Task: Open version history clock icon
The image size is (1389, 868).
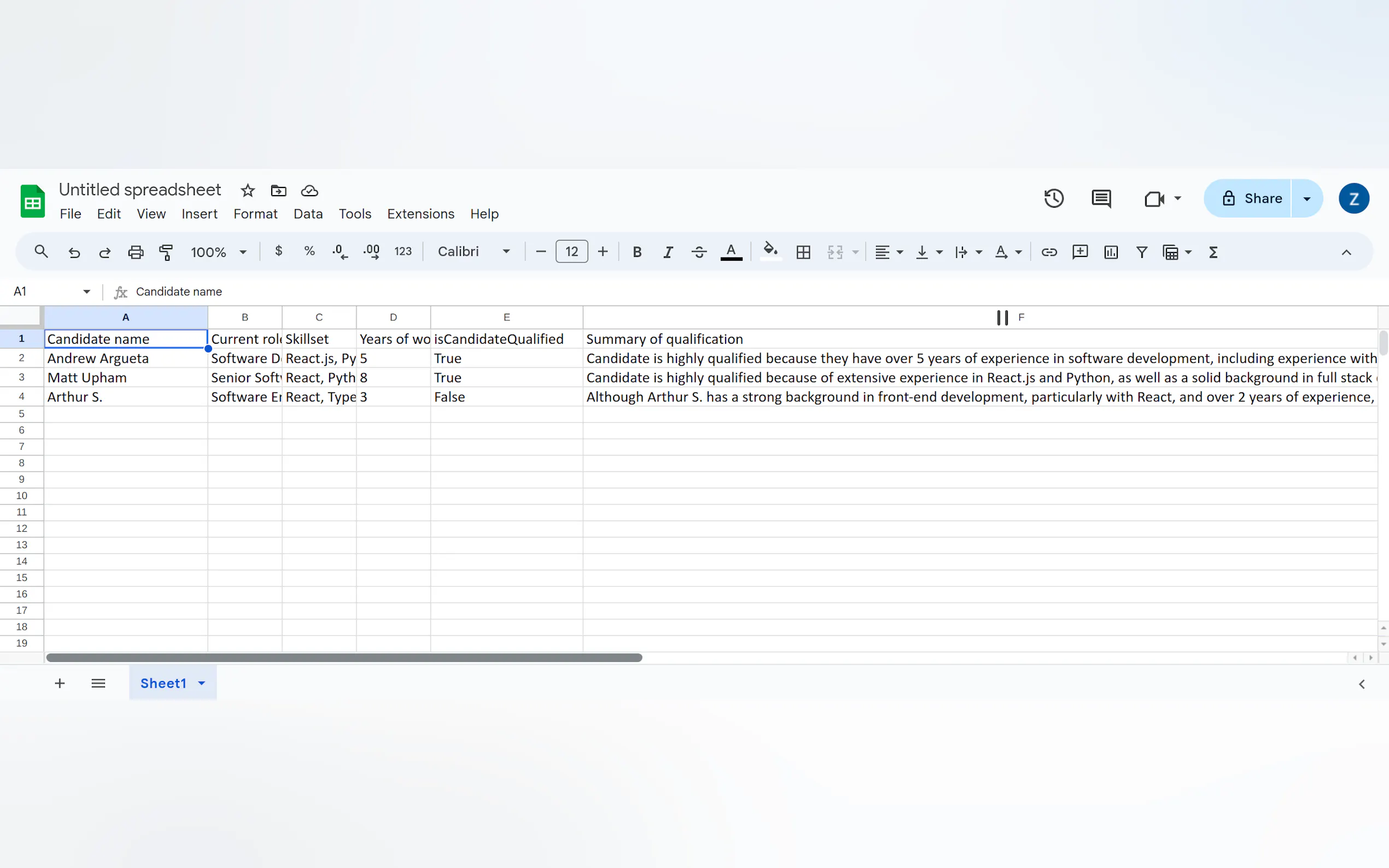Action: coord(1054,198)
